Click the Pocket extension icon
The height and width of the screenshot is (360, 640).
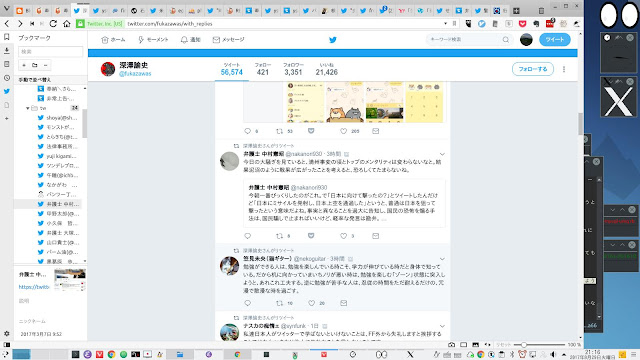[x=522, y=24]
